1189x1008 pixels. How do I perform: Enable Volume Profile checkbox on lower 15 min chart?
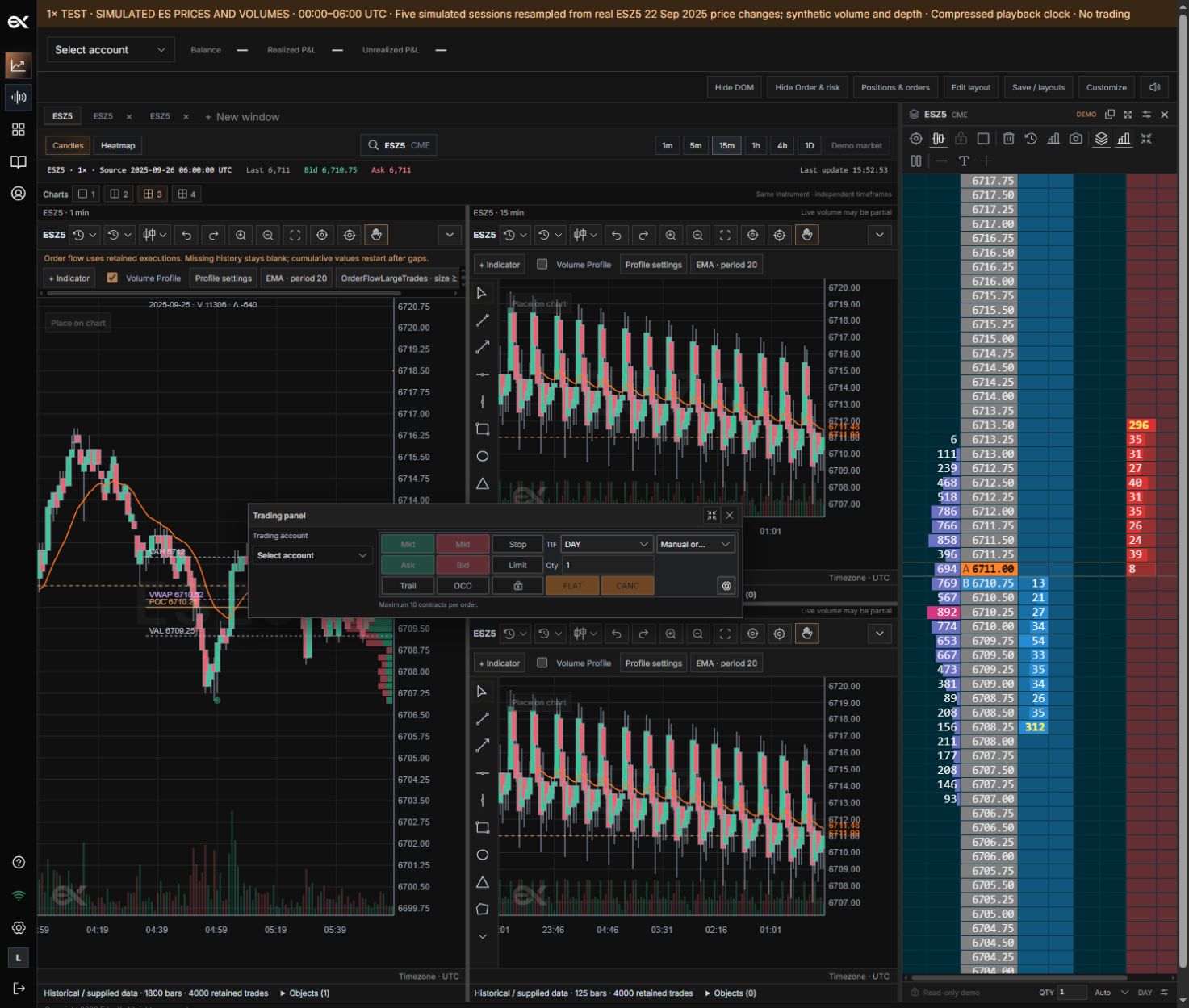[542, 663]
